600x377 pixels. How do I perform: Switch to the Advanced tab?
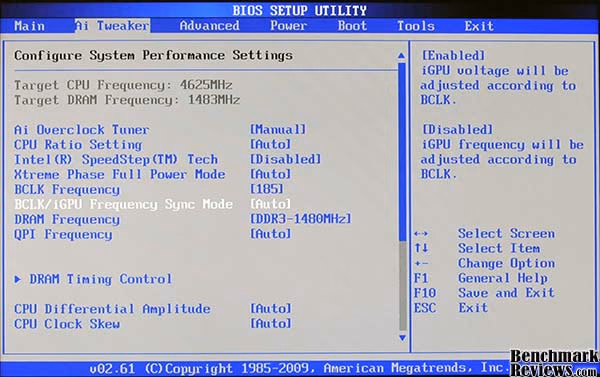(209, 26)
